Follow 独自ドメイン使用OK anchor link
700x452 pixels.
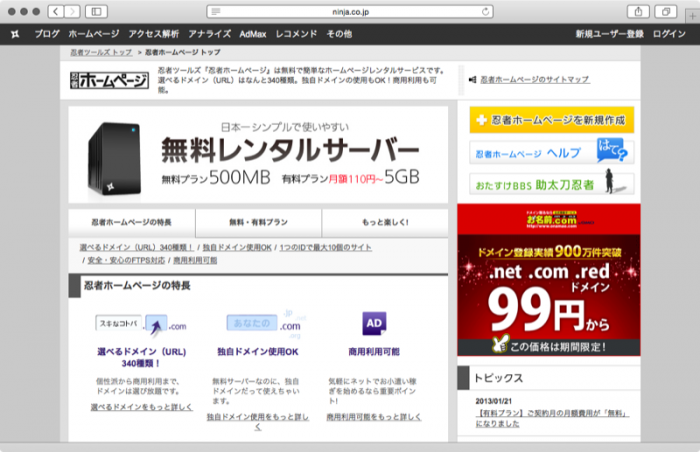pyautogui.click(x=237, y=247)
